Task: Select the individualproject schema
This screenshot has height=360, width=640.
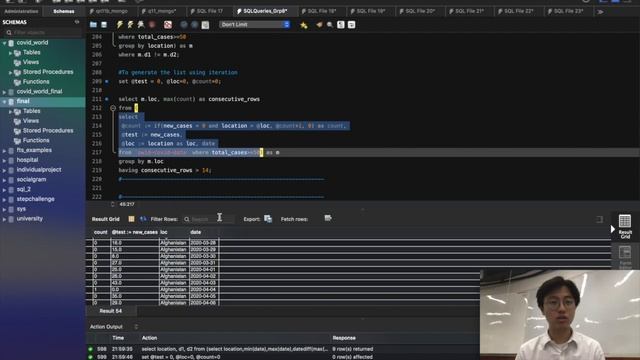Action: (x=39, y=170)
